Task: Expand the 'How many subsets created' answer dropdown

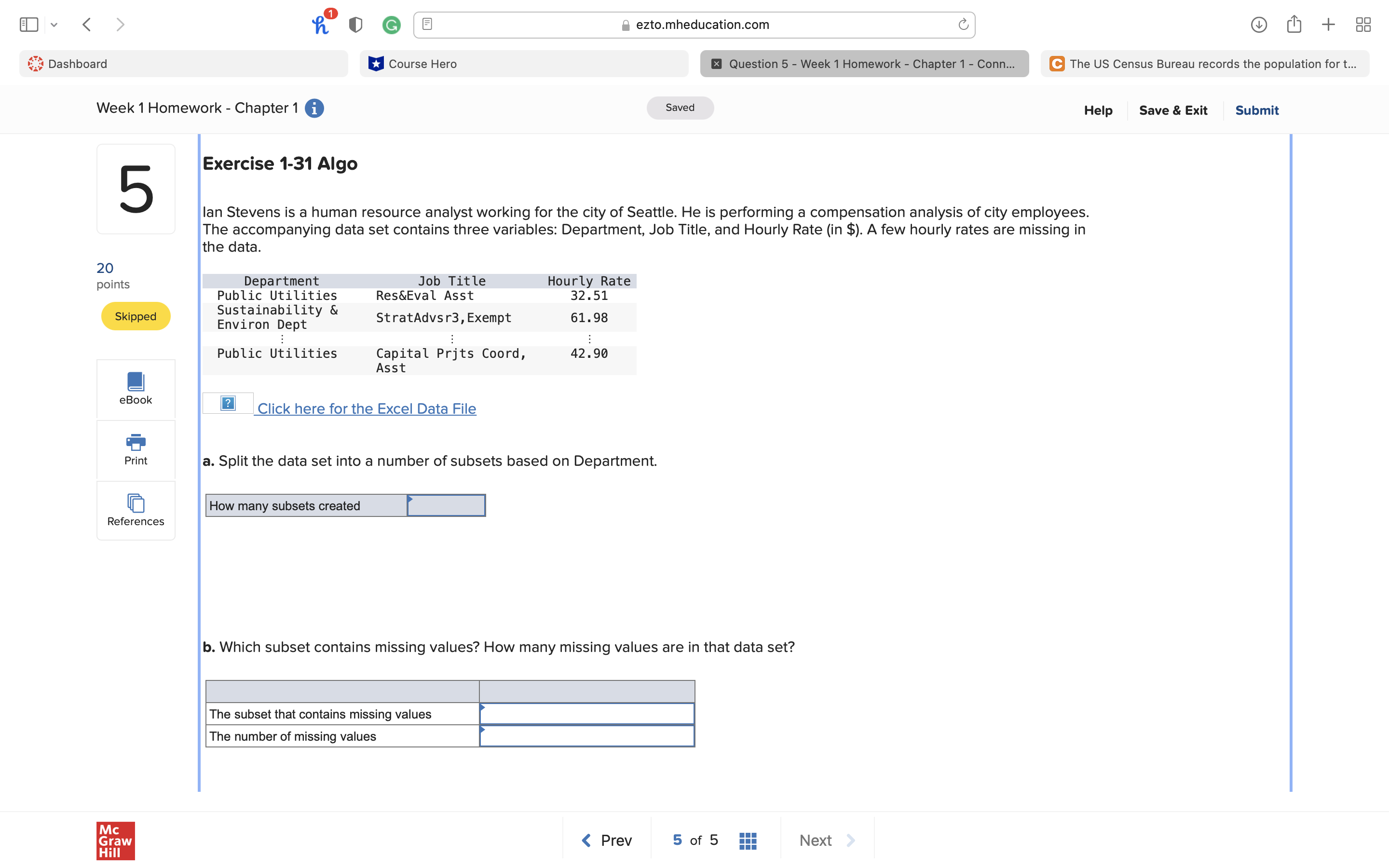Action: coord(446,505)
